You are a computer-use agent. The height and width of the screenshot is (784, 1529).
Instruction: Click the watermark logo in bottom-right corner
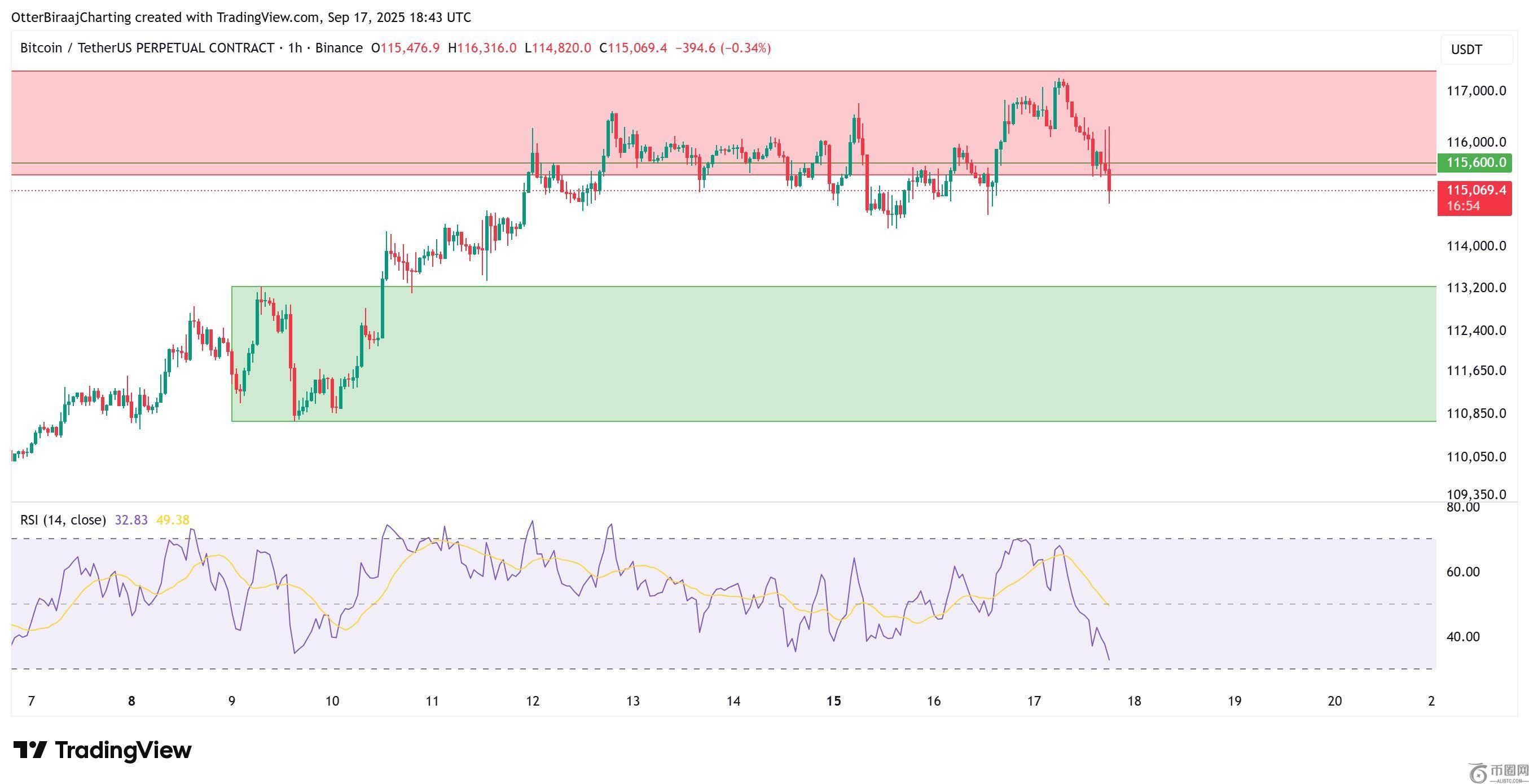1497,772
